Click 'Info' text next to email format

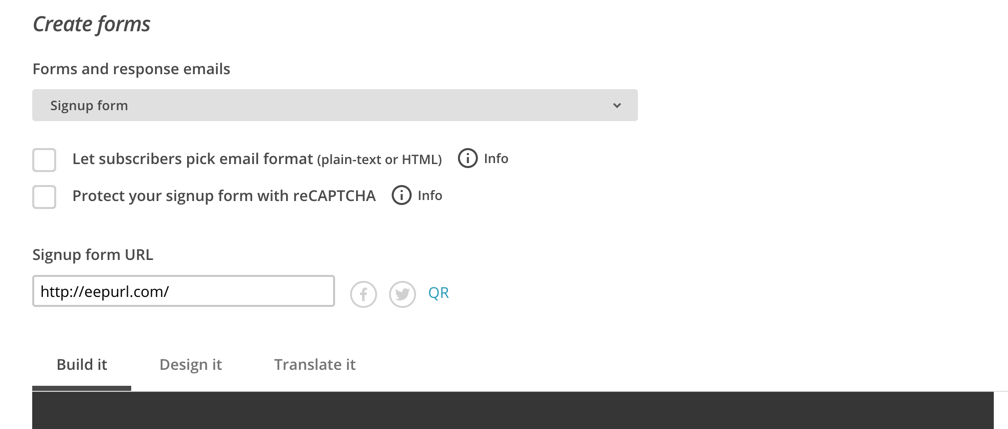(x=496, y=158)
